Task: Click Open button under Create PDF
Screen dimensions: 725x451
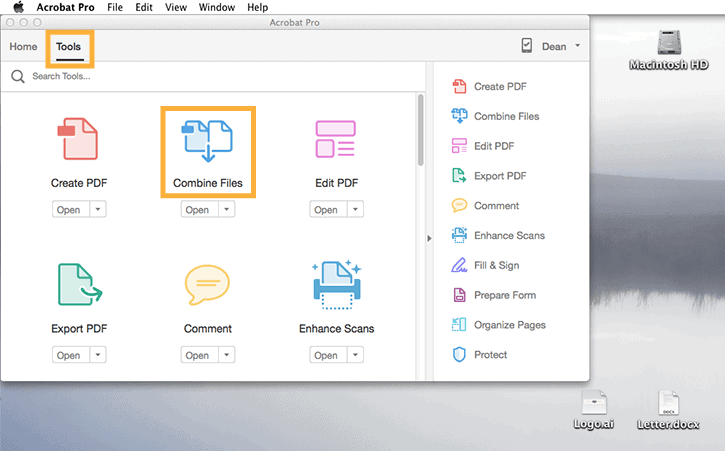Action: (71, 209)
